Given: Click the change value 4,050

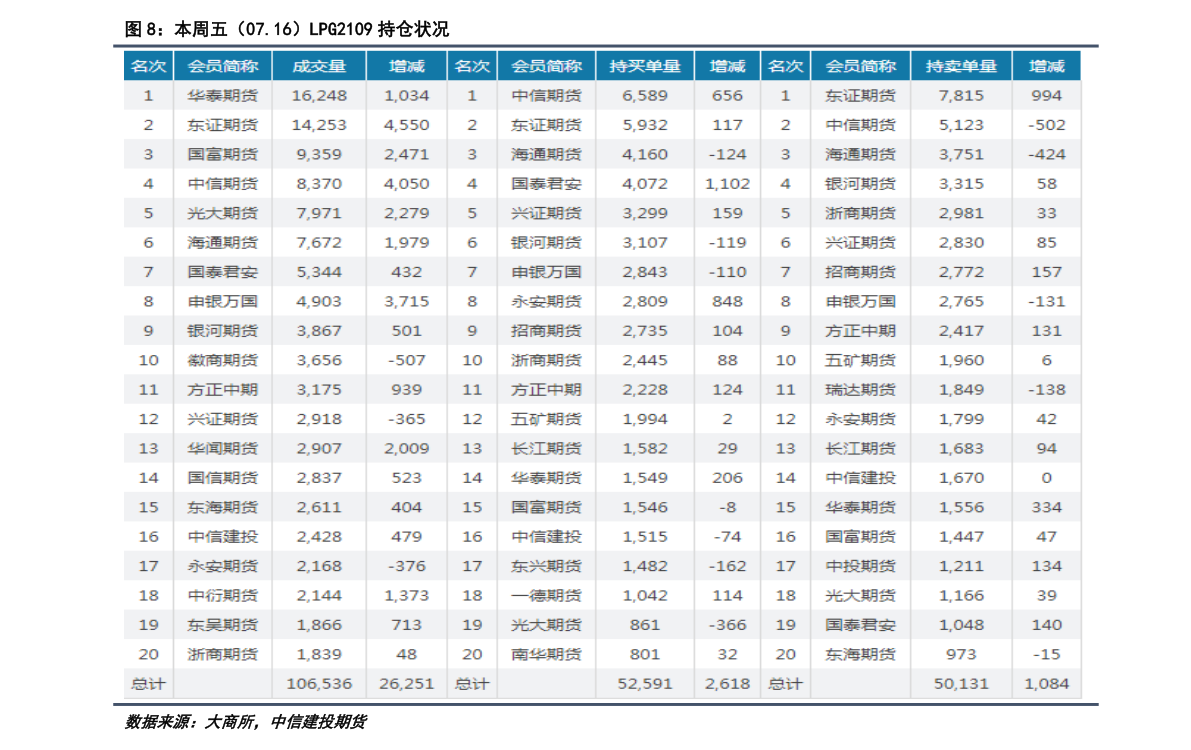Looking at the screenshot, I should 406,184.
